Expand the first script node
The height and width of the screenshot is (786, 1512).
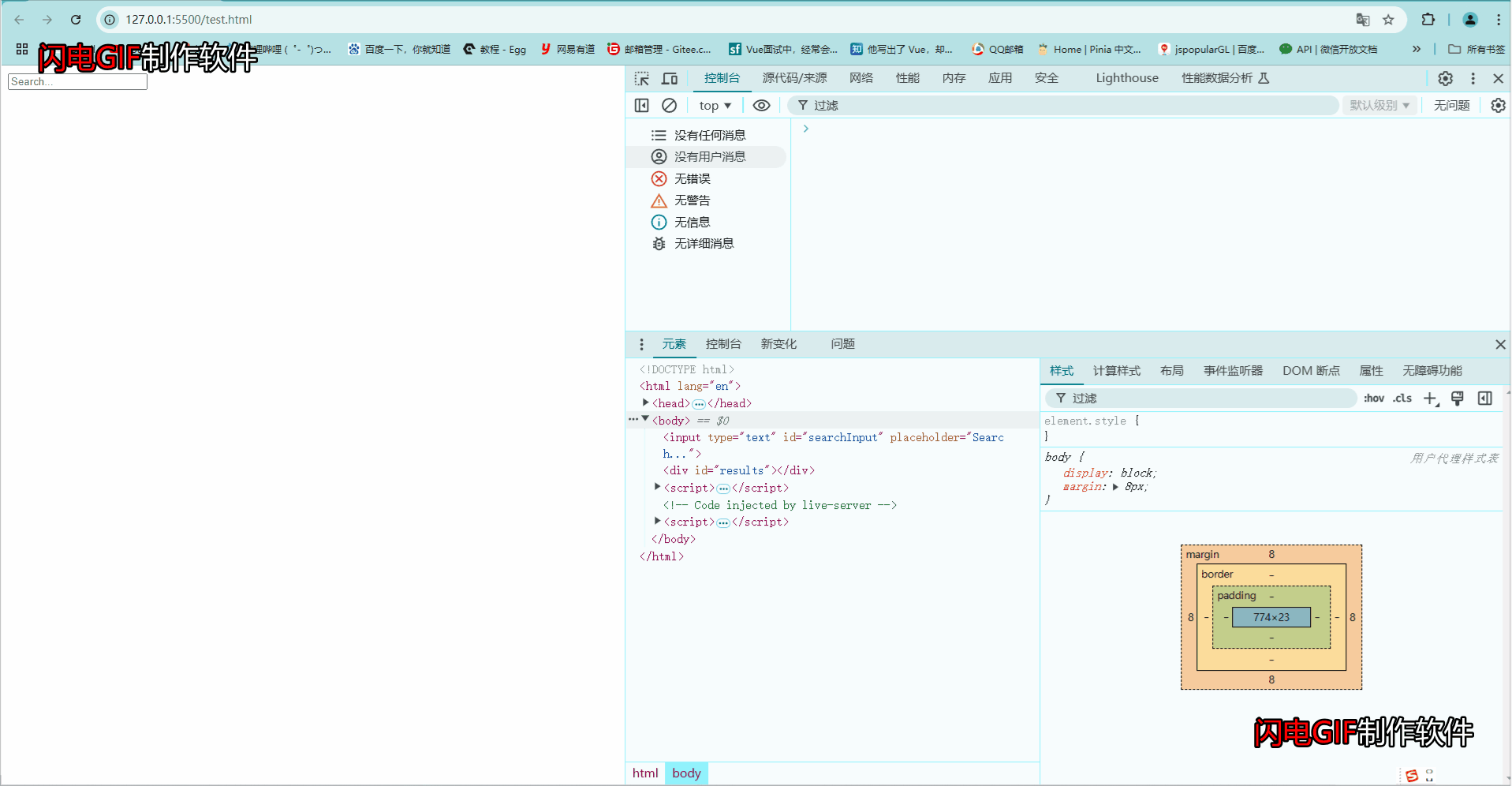(658, 487)
